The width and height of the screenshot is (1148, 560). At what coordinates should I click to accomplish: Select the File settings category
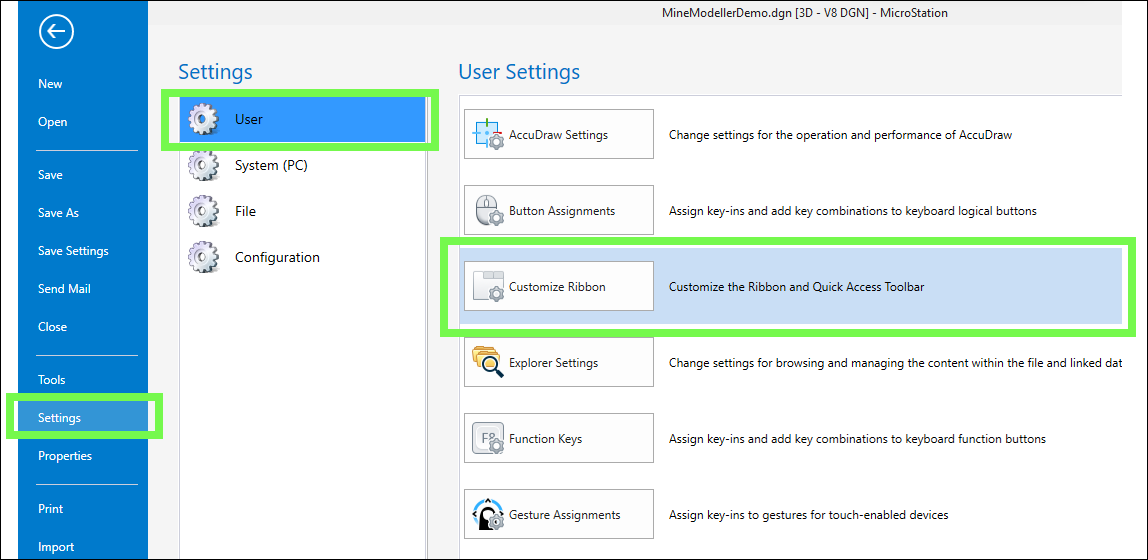coord(245,211)
